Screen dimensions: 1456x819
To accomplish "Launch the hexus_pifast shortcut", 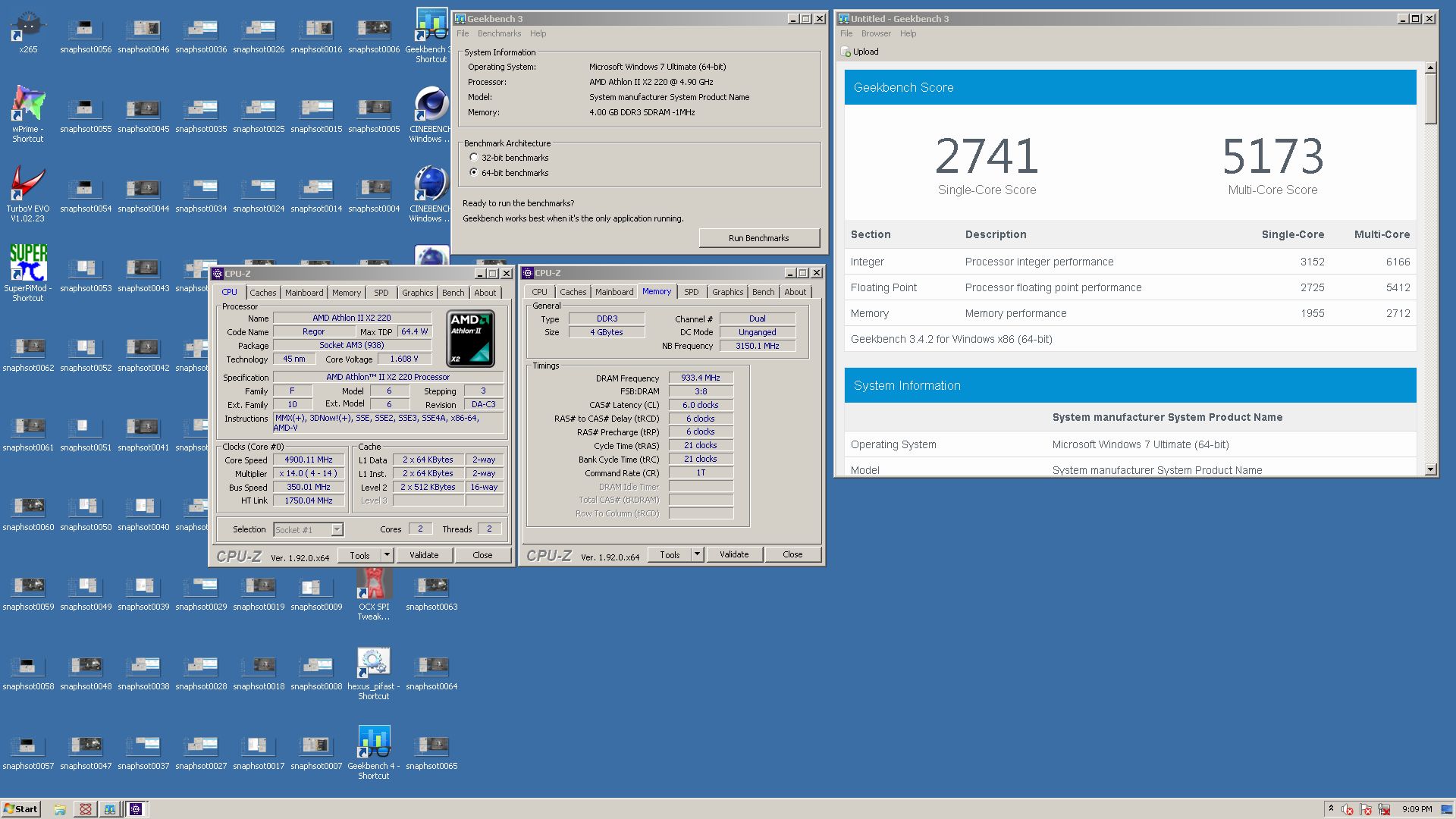I will tap(374, 673).
